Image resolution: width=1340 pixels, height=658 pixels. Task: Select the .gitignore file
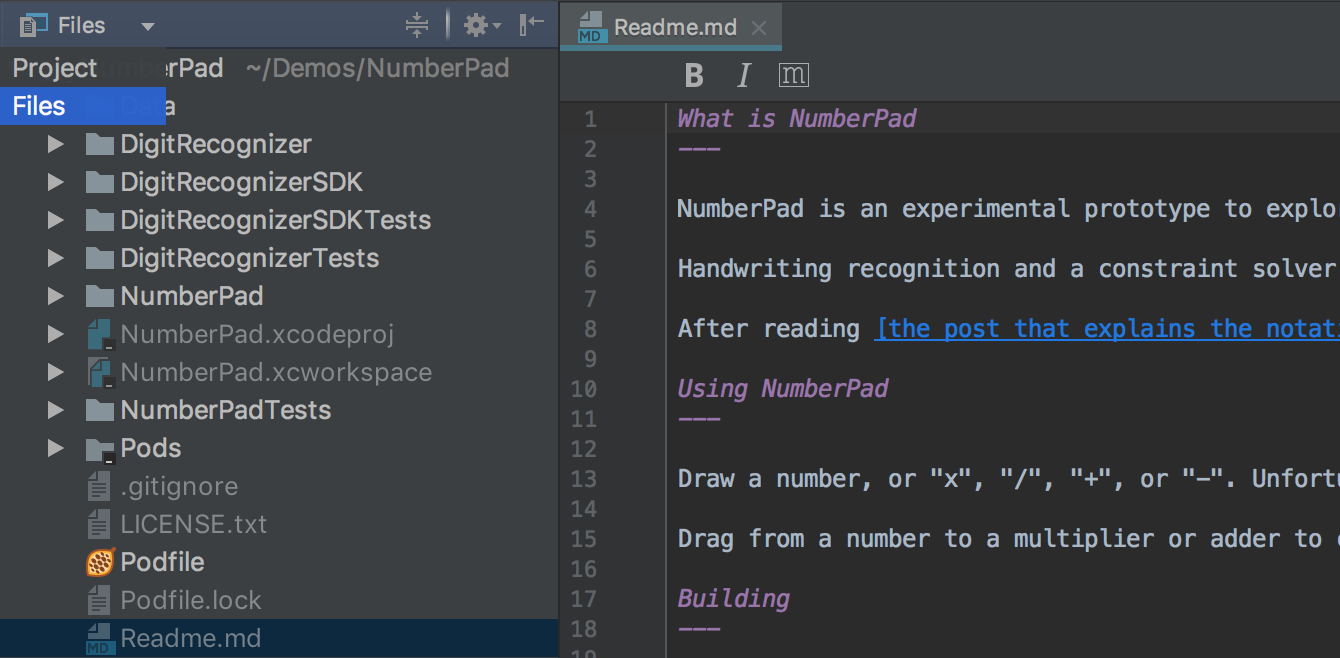tap(179, 487)
